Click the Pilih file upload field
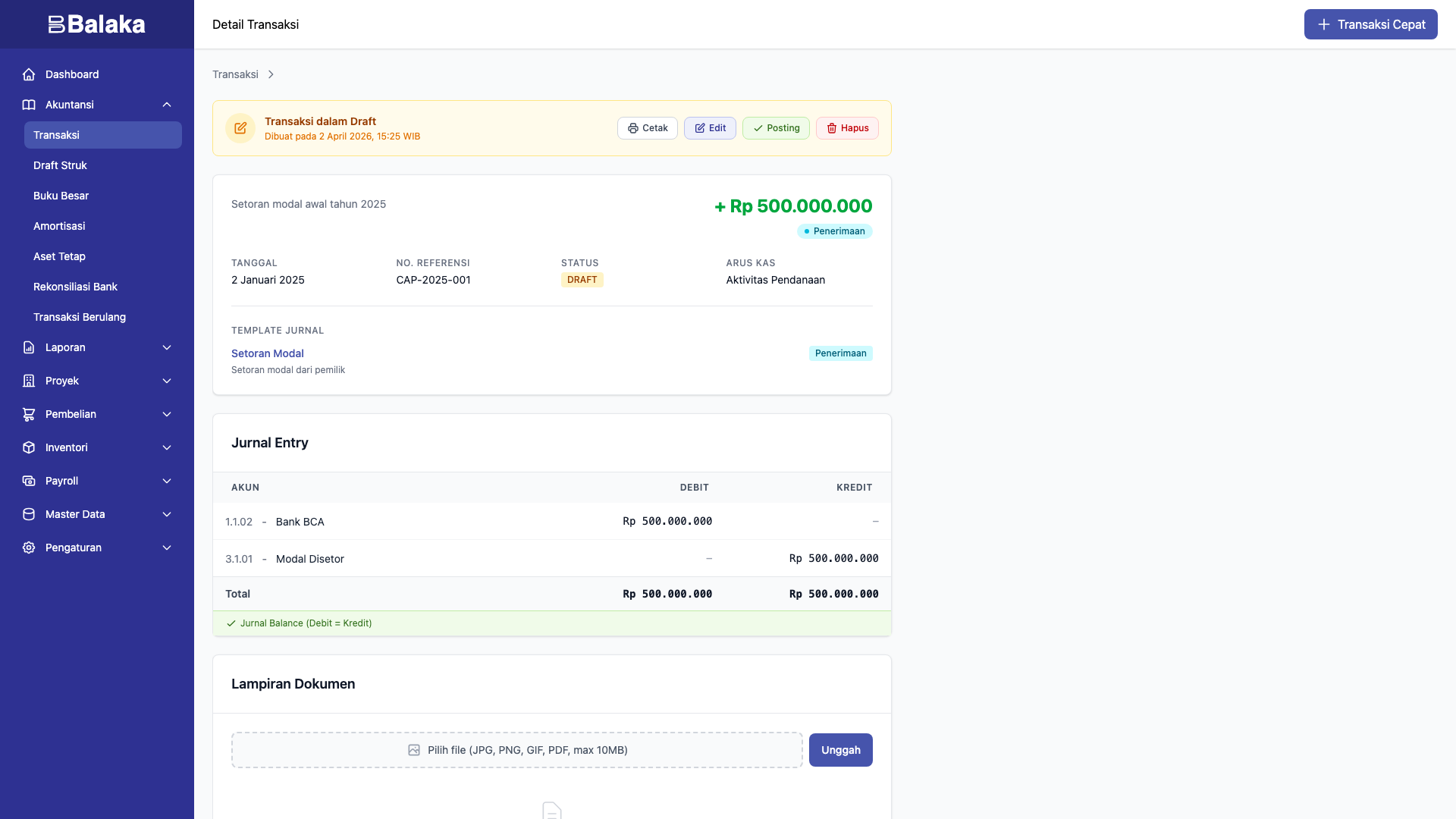The image size is (1456, 819). pyautogui.click(x=516, y=750)
